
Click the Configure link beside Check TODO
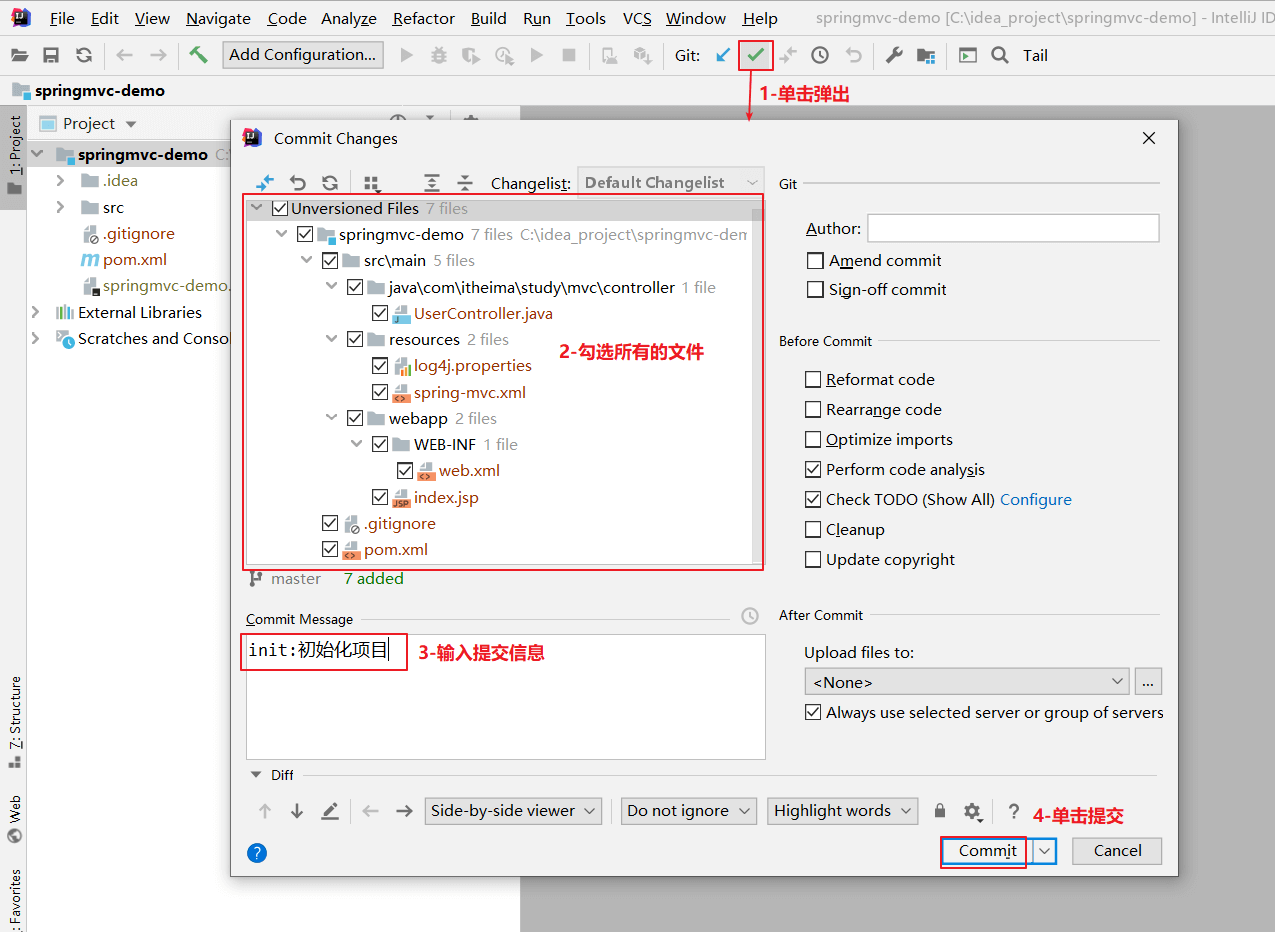click(x=1036, y=500)
